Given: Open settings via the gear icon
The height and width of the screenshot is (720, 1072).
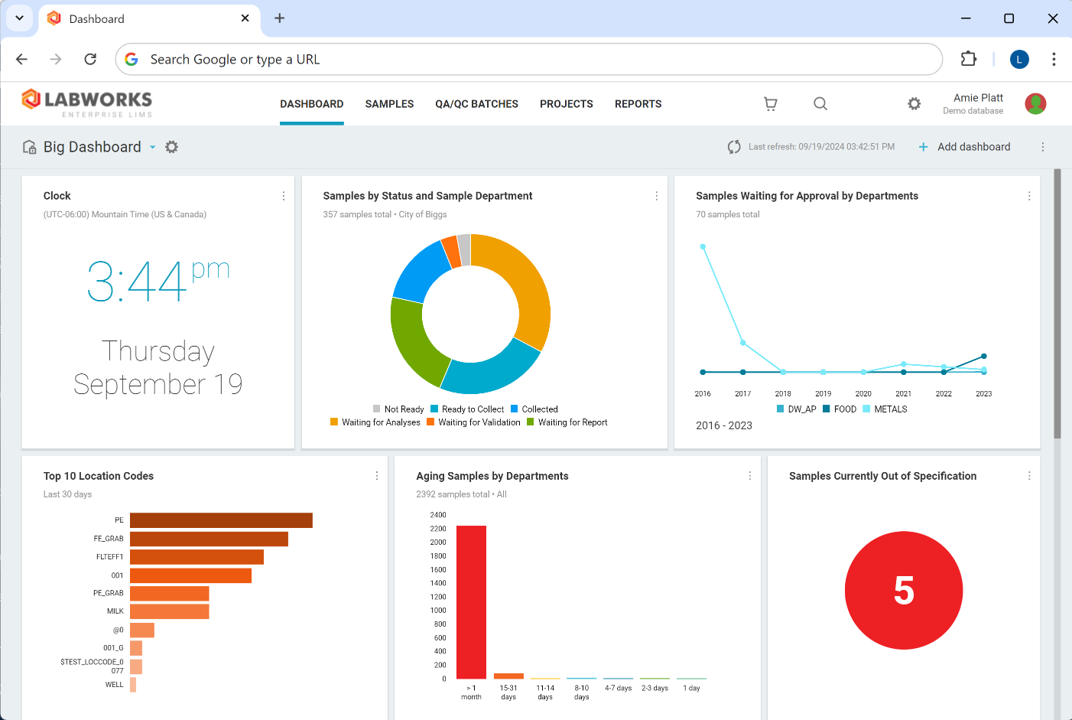Looking at the screenshot, I should click(914, 103).
